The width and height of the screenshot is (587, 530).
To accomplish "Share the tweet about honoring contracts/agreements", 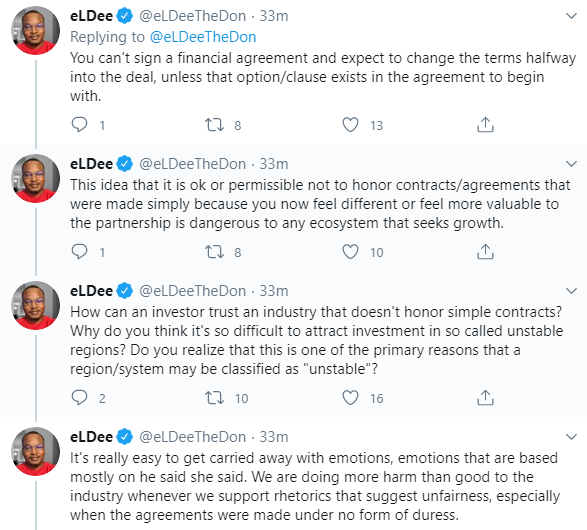I will click(x=485, y=252).
